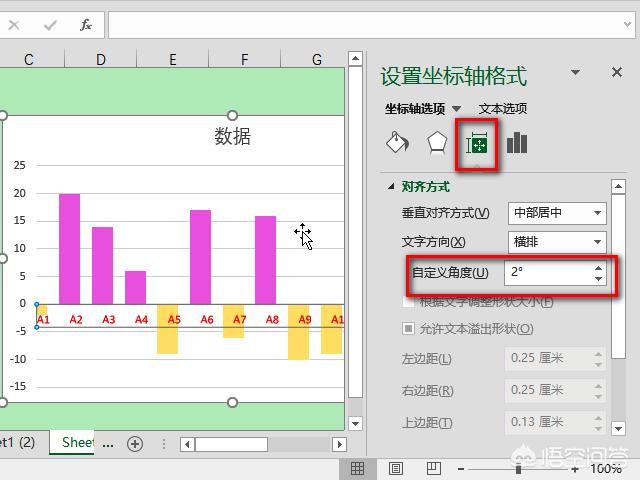Select column E header

point(173,60)
